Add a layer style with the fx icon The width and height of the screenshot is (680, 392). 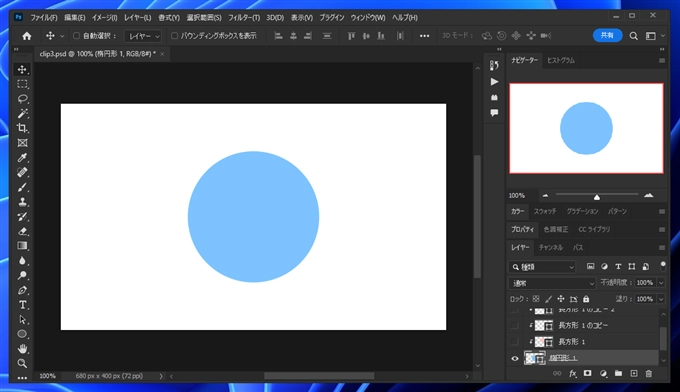pyautogui.click(x=572, y=373)
